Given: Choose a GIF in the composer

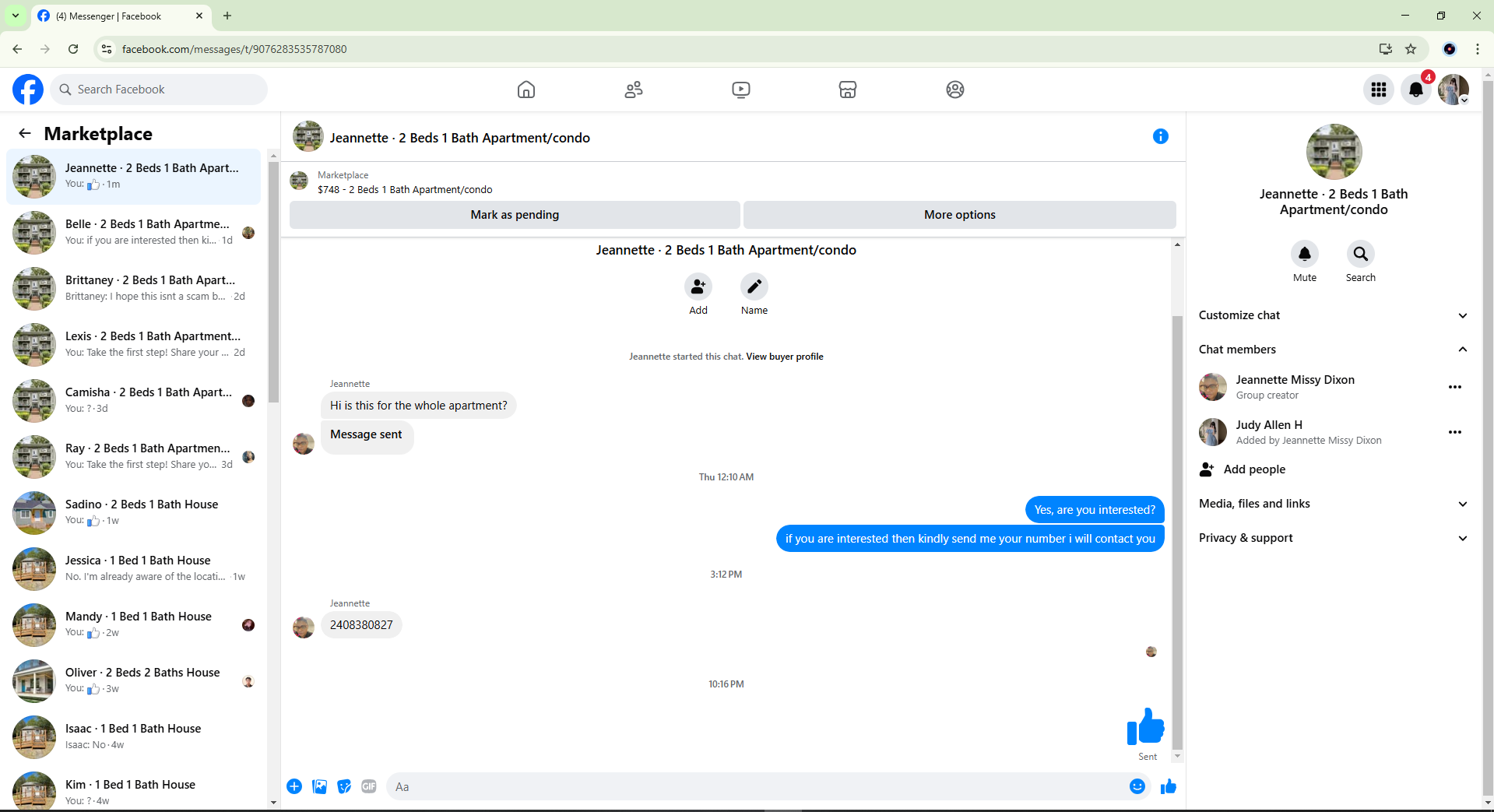Looking at the screenshot, I should tap(369, 786).
